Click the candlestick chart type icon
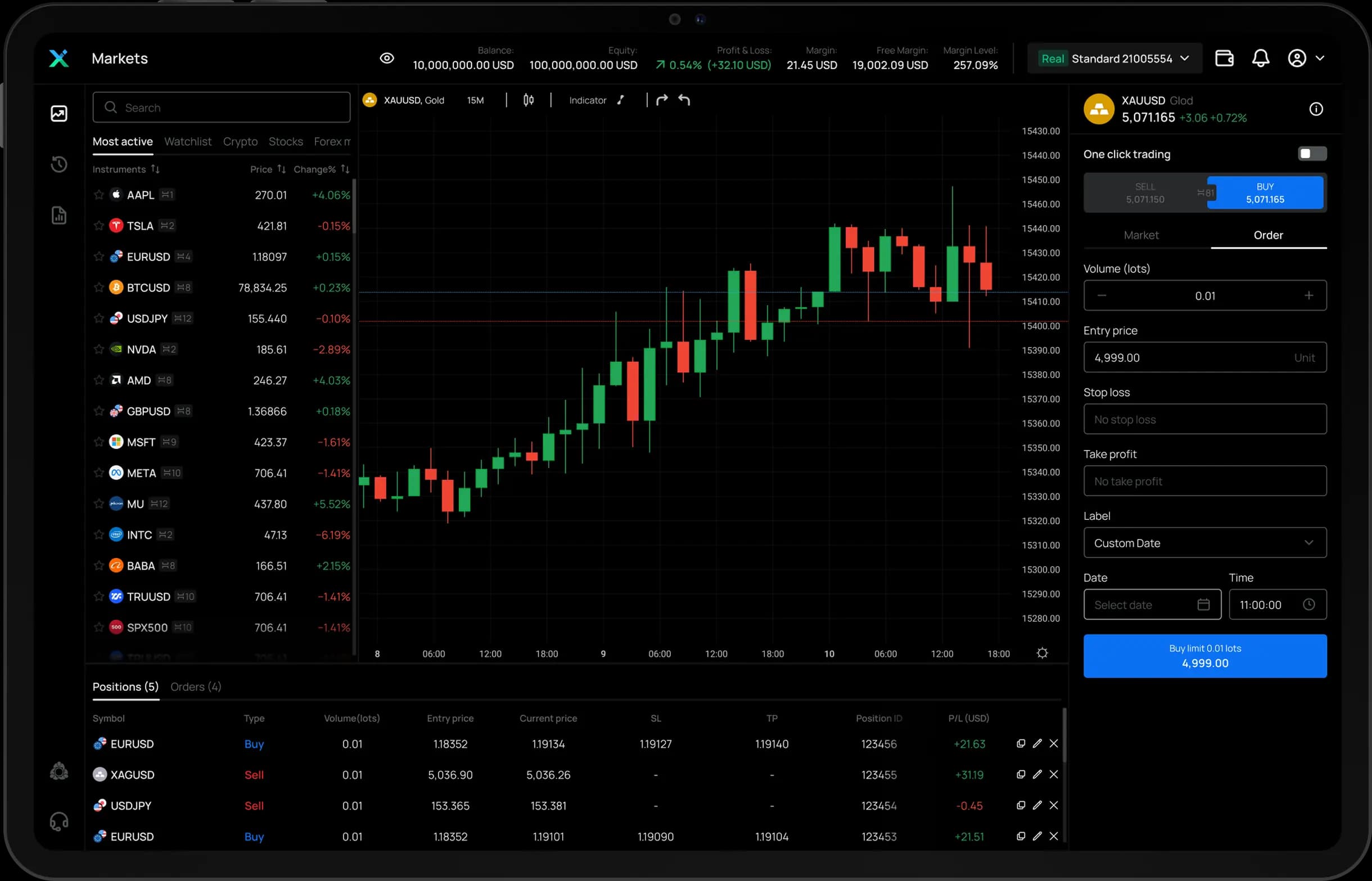The image size is (1372, 881). pos(528,100)
